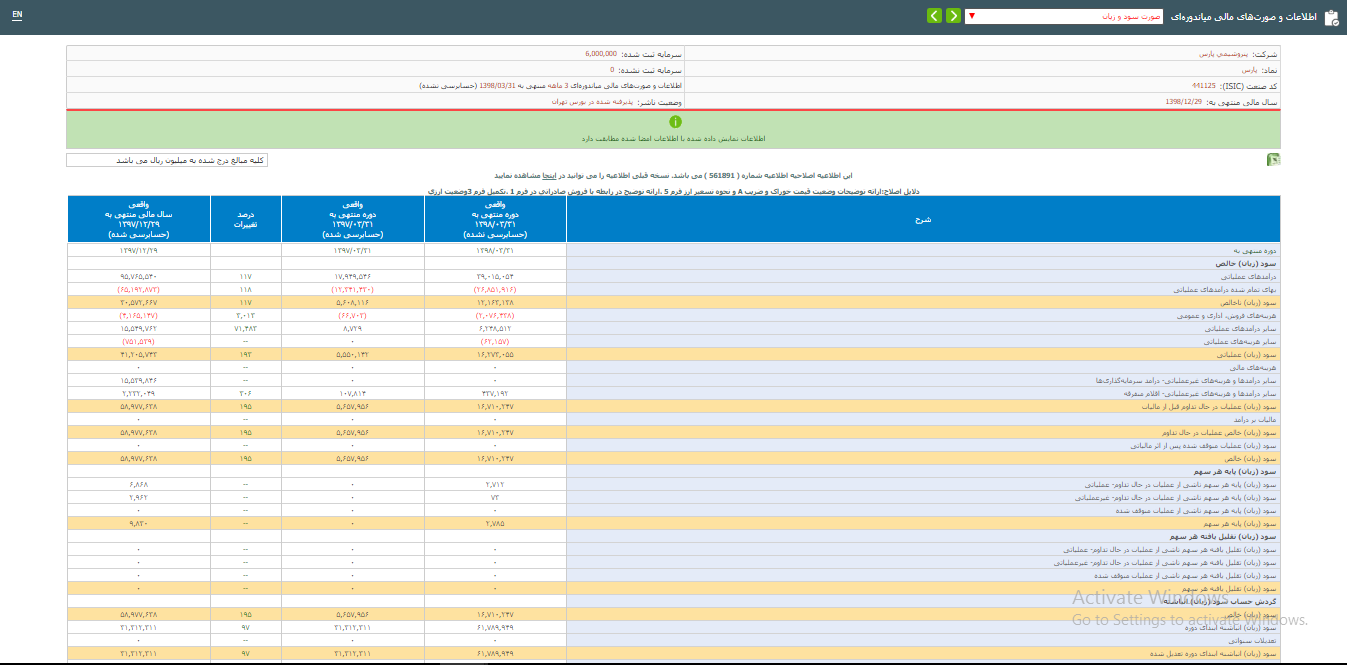Click the 'سایر درآمدهای عملیاتی' row label

coord(1241,328)
